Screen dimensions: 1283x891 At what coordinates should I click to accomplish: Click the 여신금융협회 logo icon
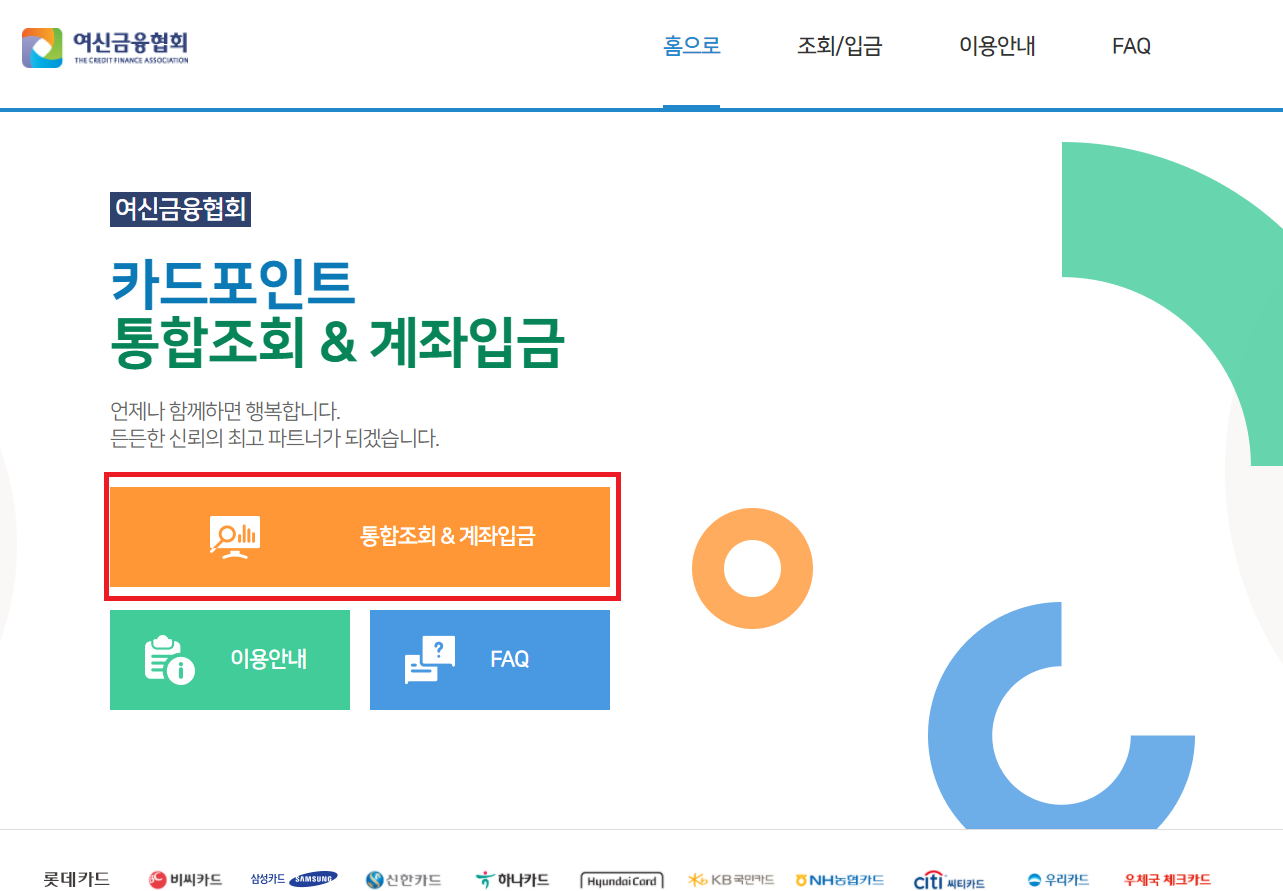(x=41, y=46)
